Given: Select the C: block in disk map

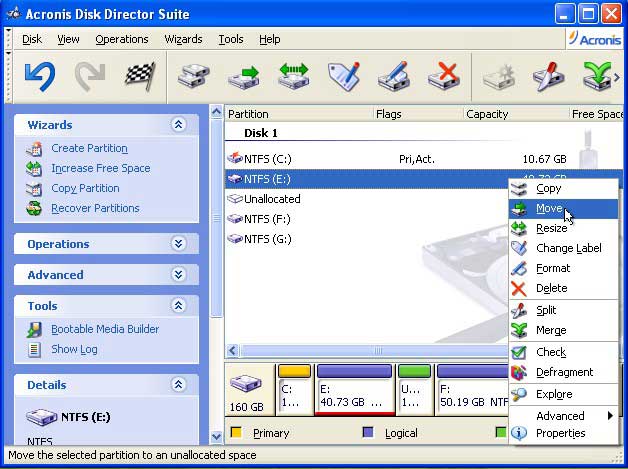Looking at the screenshot, I should coord(294,390).
